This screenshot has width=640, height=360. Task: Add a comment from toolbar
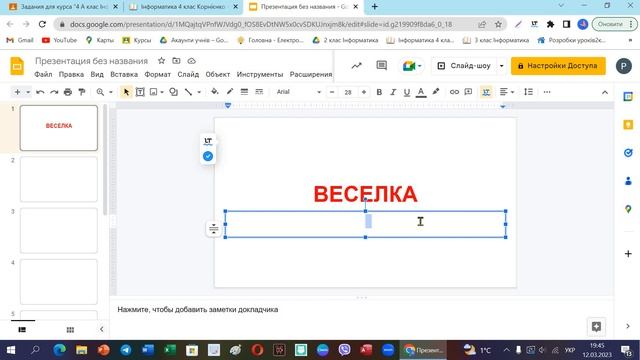point(469,92)
